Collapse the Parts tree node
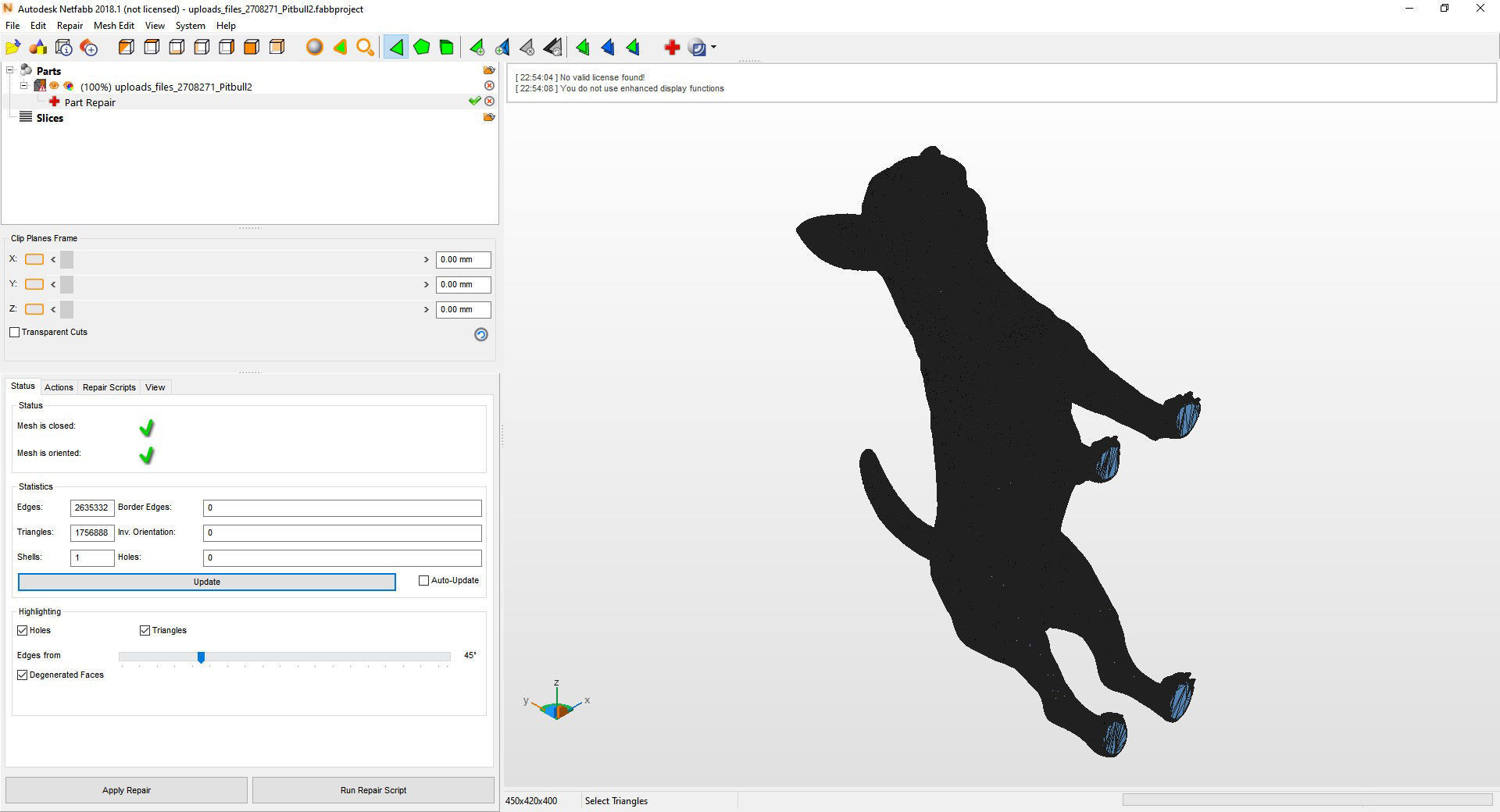1500x812 pixels. (x=10, y=70)
